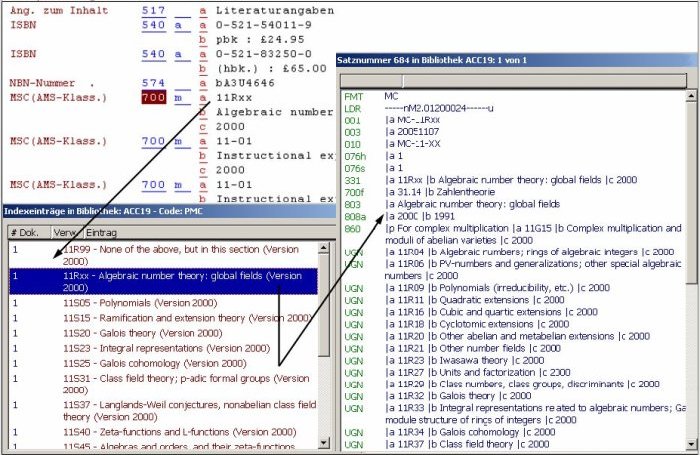Click the down arrow of the index list scrollbar
The height and width of the screenshot is (455, 700).
pyautogui.click(x=324, y=443)
